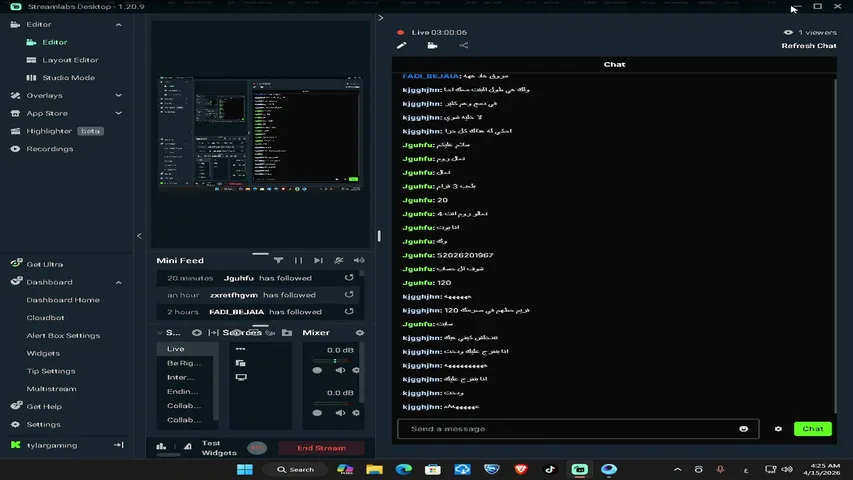Click the stream preview thumbnail
The height and width of the screenshot is (480, 853).
coord(260,134)
